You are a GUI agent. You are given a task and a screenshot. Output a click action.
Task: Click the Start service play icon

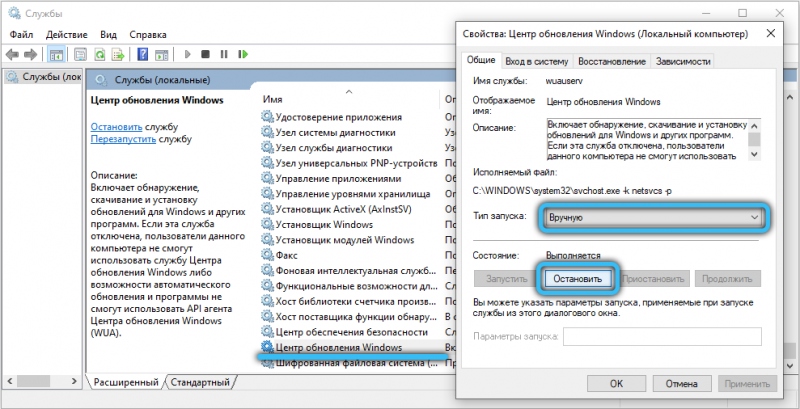pos(187,54)
